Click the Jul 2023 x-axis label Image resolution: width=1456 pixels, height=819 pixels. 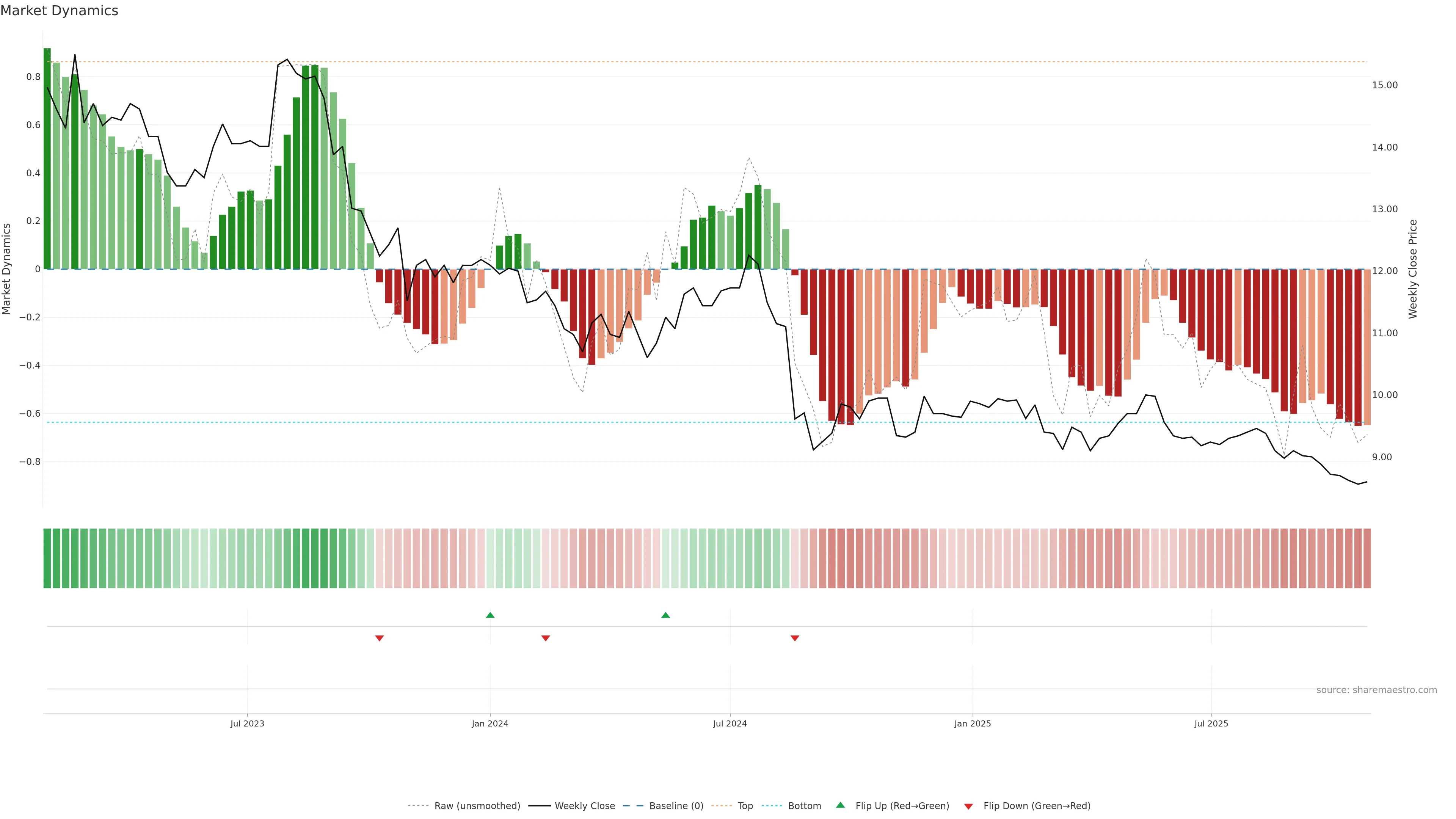pos(247,723)
